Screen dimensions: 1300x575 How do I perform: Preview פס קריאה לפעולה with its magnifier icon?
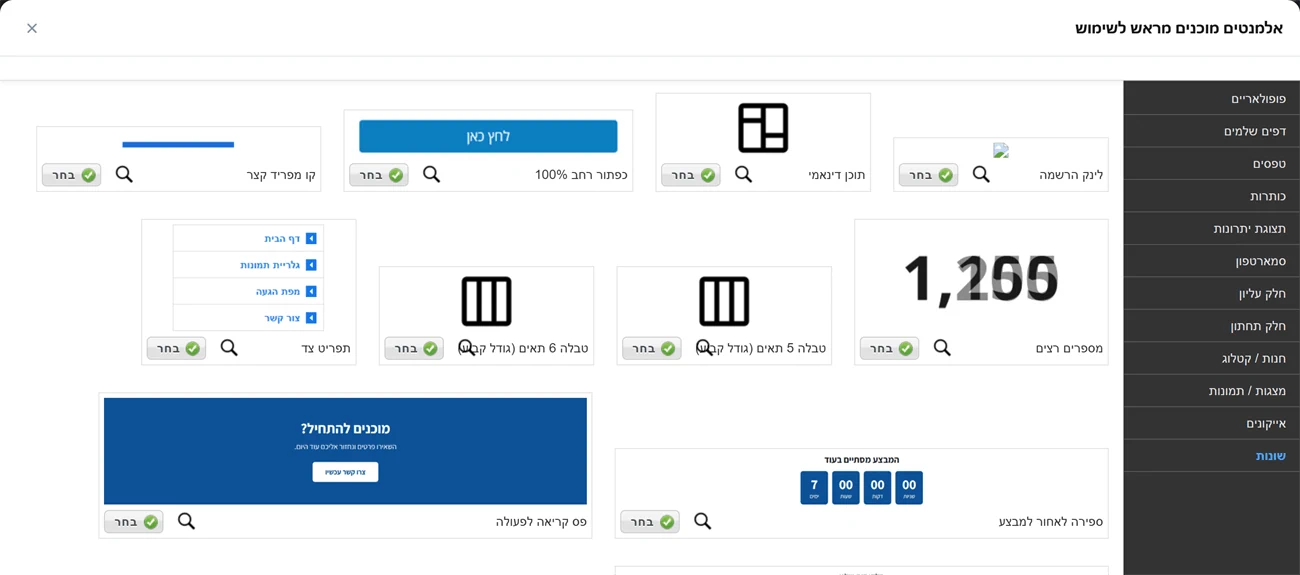coord(186,521)
